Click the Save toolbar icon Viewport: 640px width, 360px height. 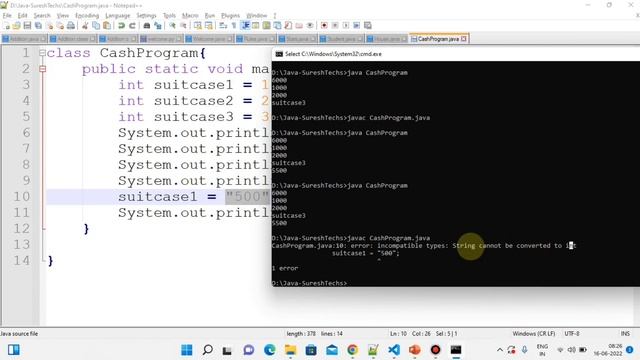tap(27, 25)
